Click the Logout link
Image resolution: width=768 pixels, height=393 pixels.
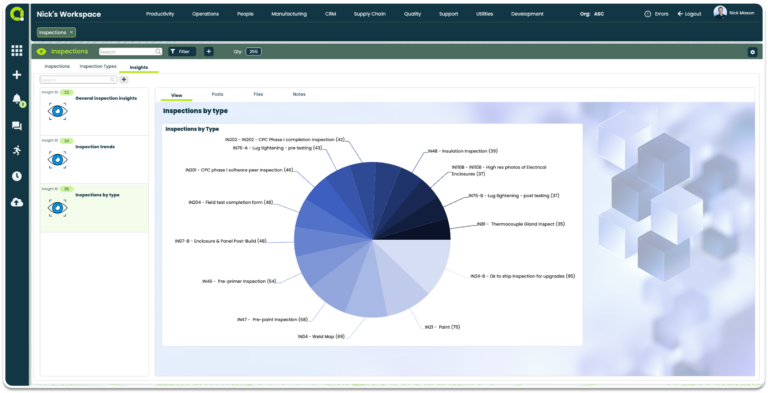689,14
